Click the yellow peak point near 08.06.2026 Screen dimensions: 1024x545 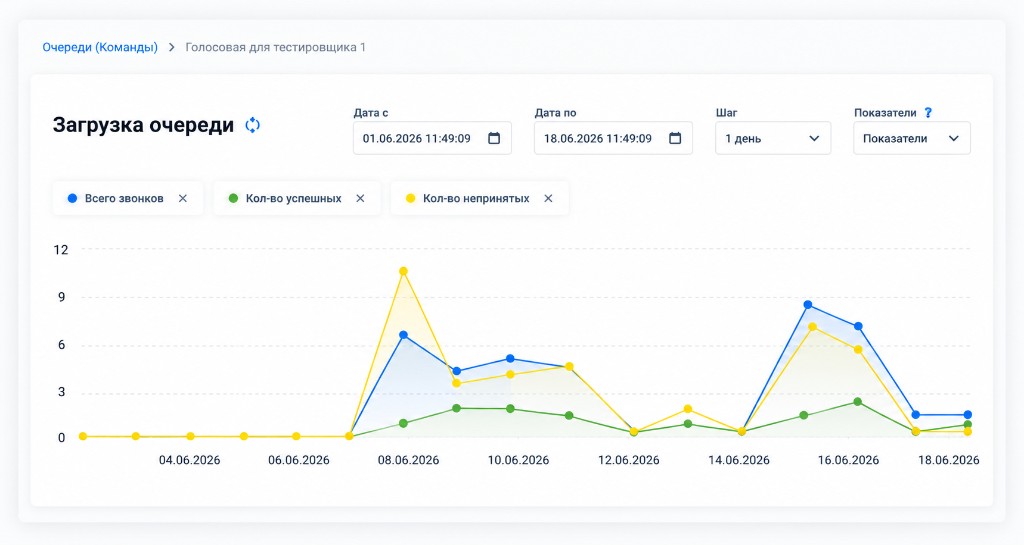404,271
